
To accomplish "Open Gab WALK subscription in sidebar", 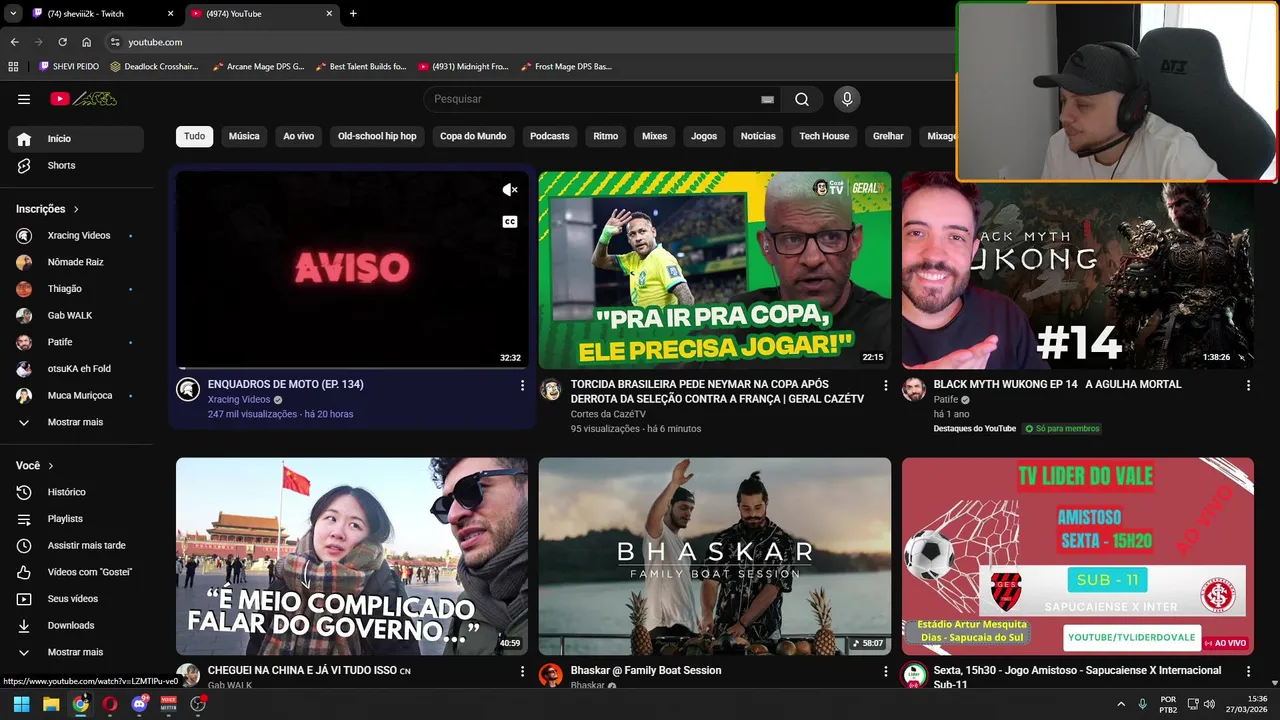I will point(76,315).
